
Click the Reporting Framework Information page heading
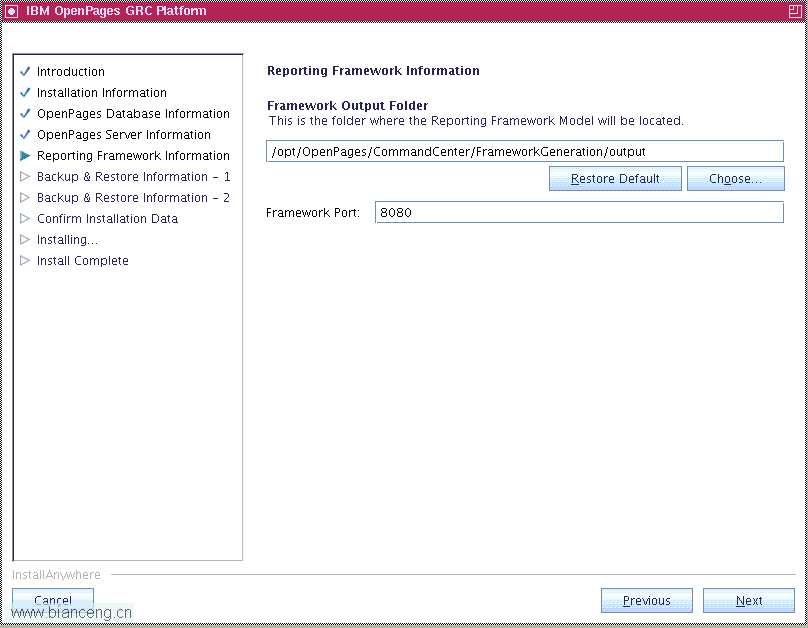(x=373, y=71)
